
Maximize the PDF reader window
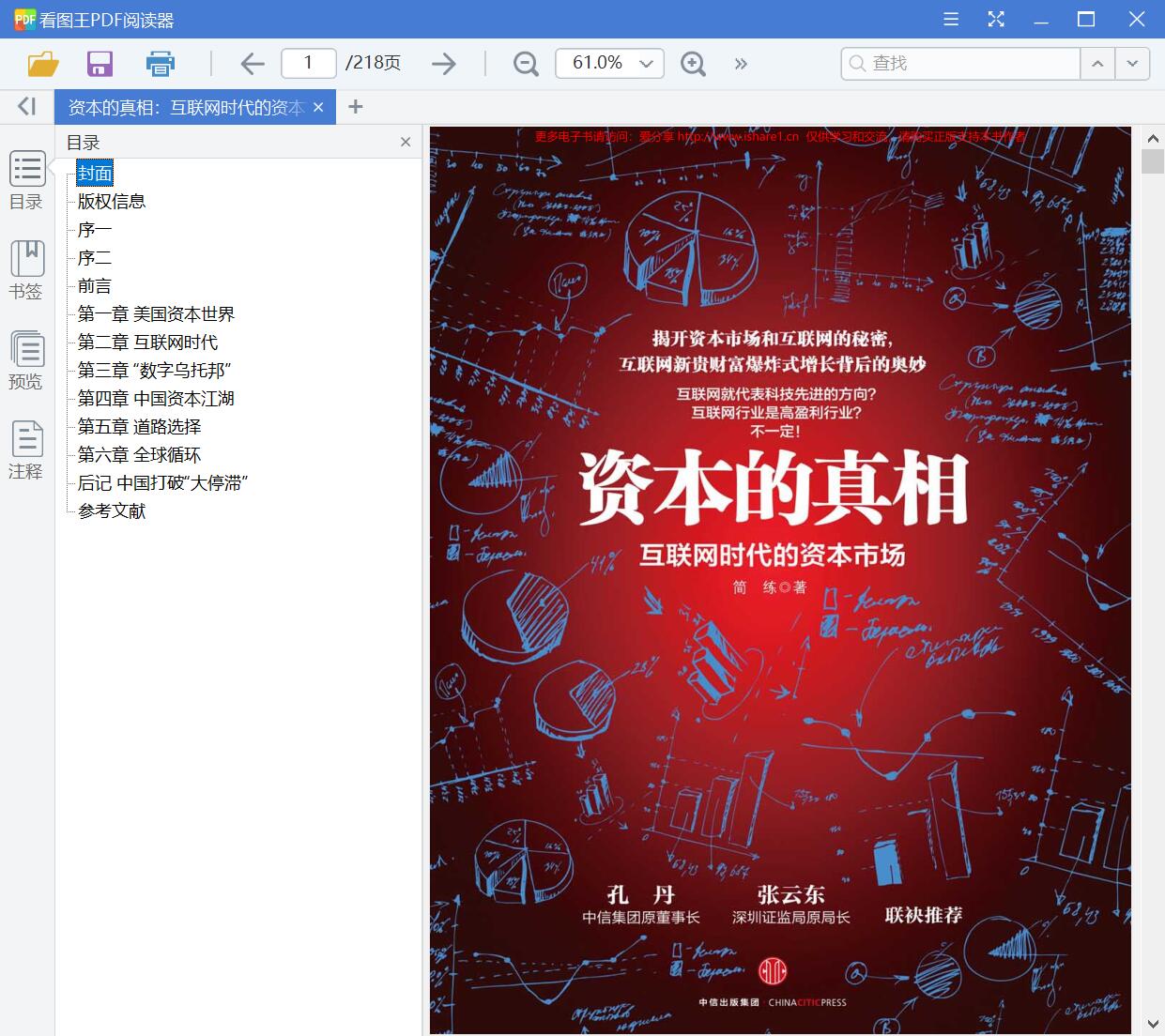[x=1086, y=19]
